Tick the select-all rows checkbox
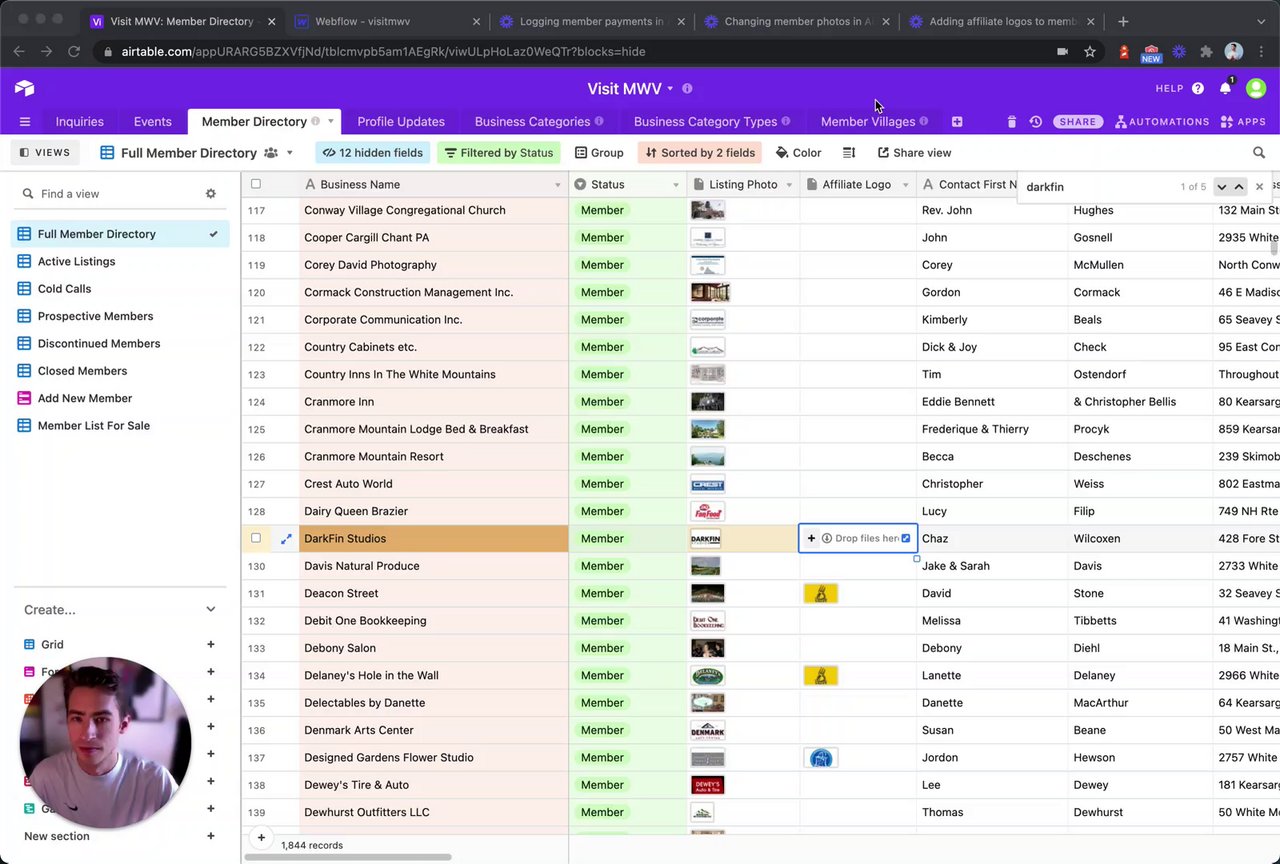 [x=256, y=184]
